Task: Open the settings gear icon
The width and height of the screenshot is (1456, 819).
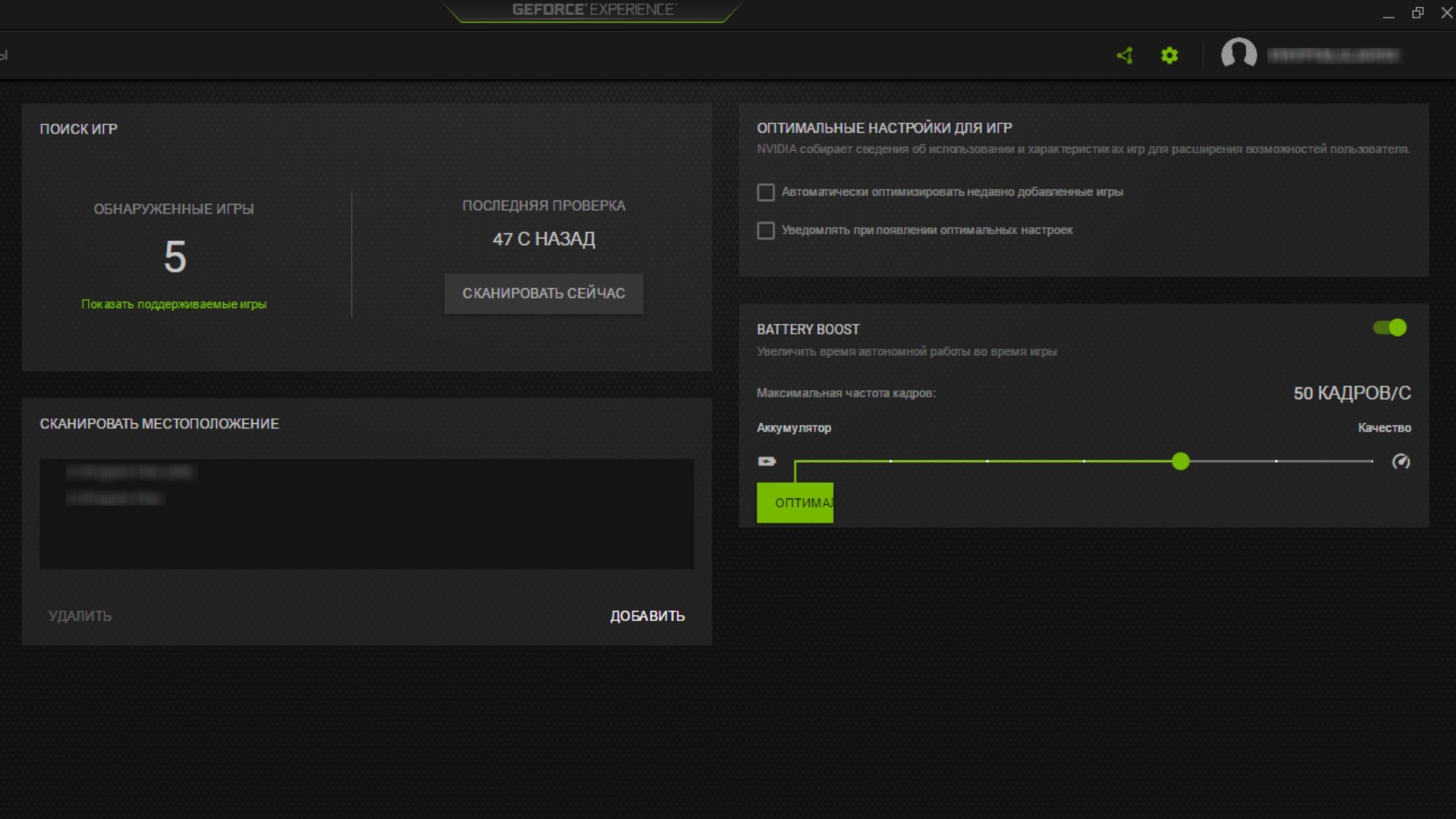Action: coord(1169,55)
